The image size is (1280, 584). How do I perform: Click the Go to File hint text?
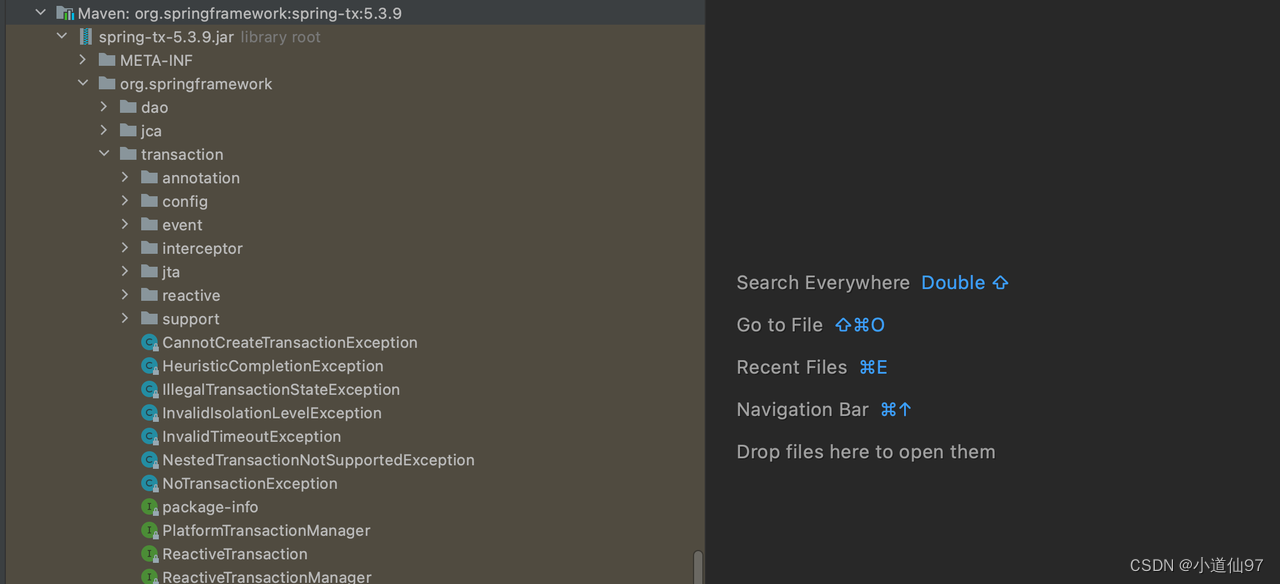(780, 325)
